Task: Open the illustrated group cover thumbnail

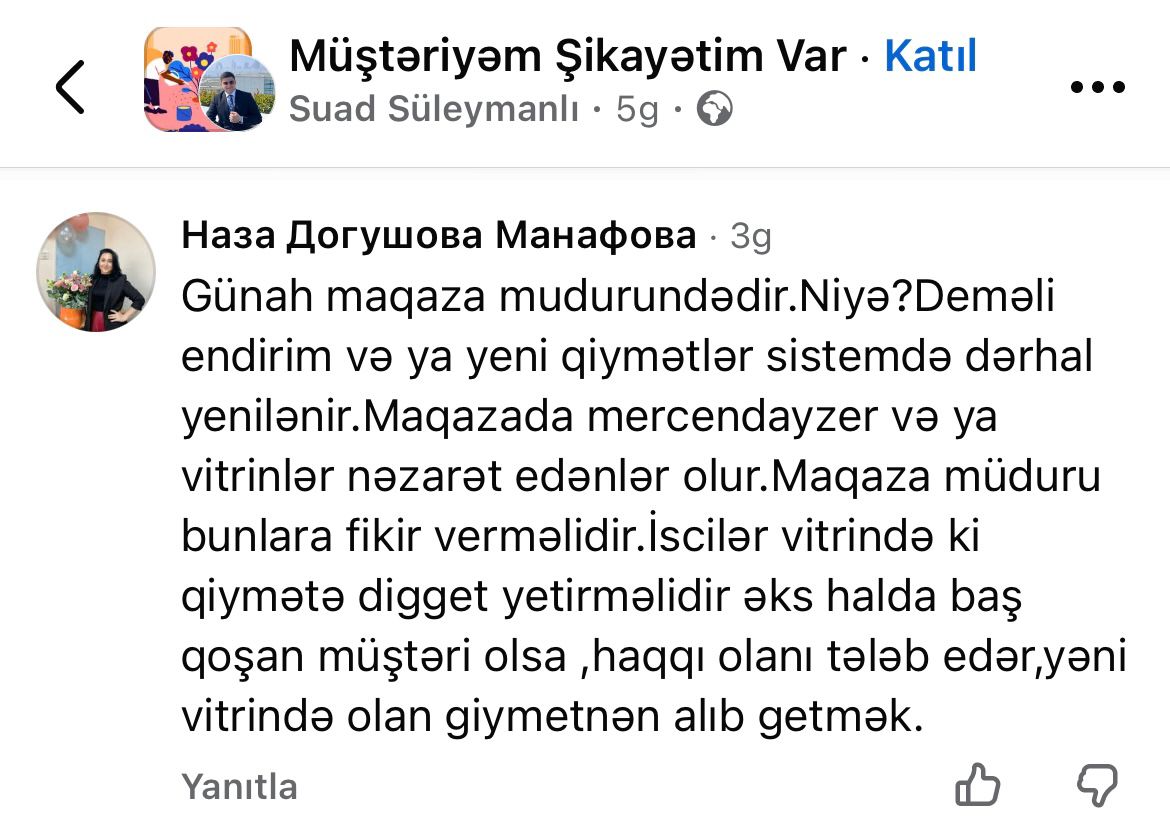Action: [x=187, y=78]
